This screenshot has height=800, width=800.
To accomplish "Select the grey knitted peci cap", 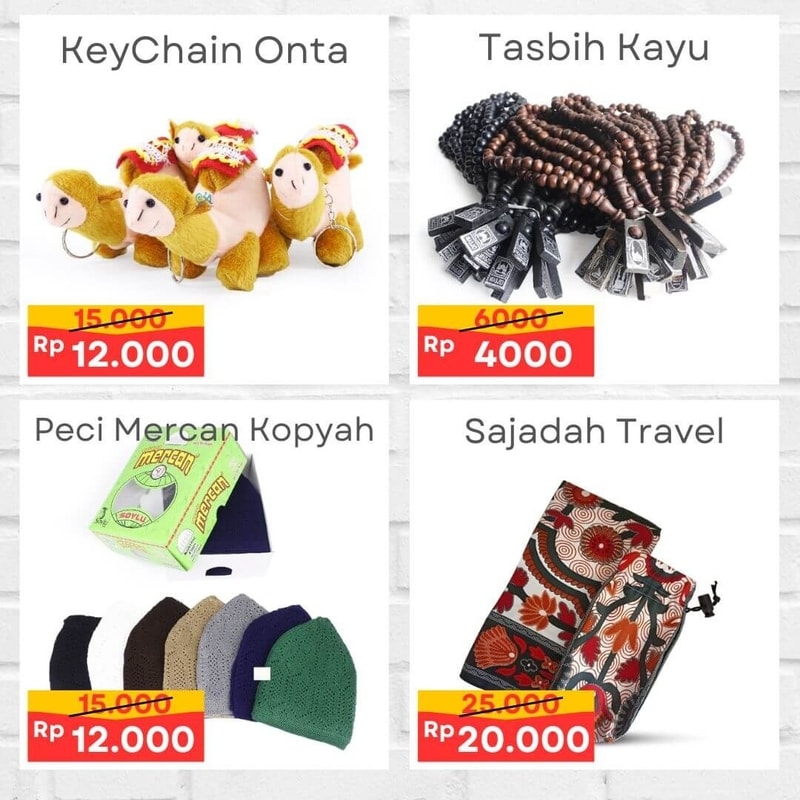I will point(224,653).
